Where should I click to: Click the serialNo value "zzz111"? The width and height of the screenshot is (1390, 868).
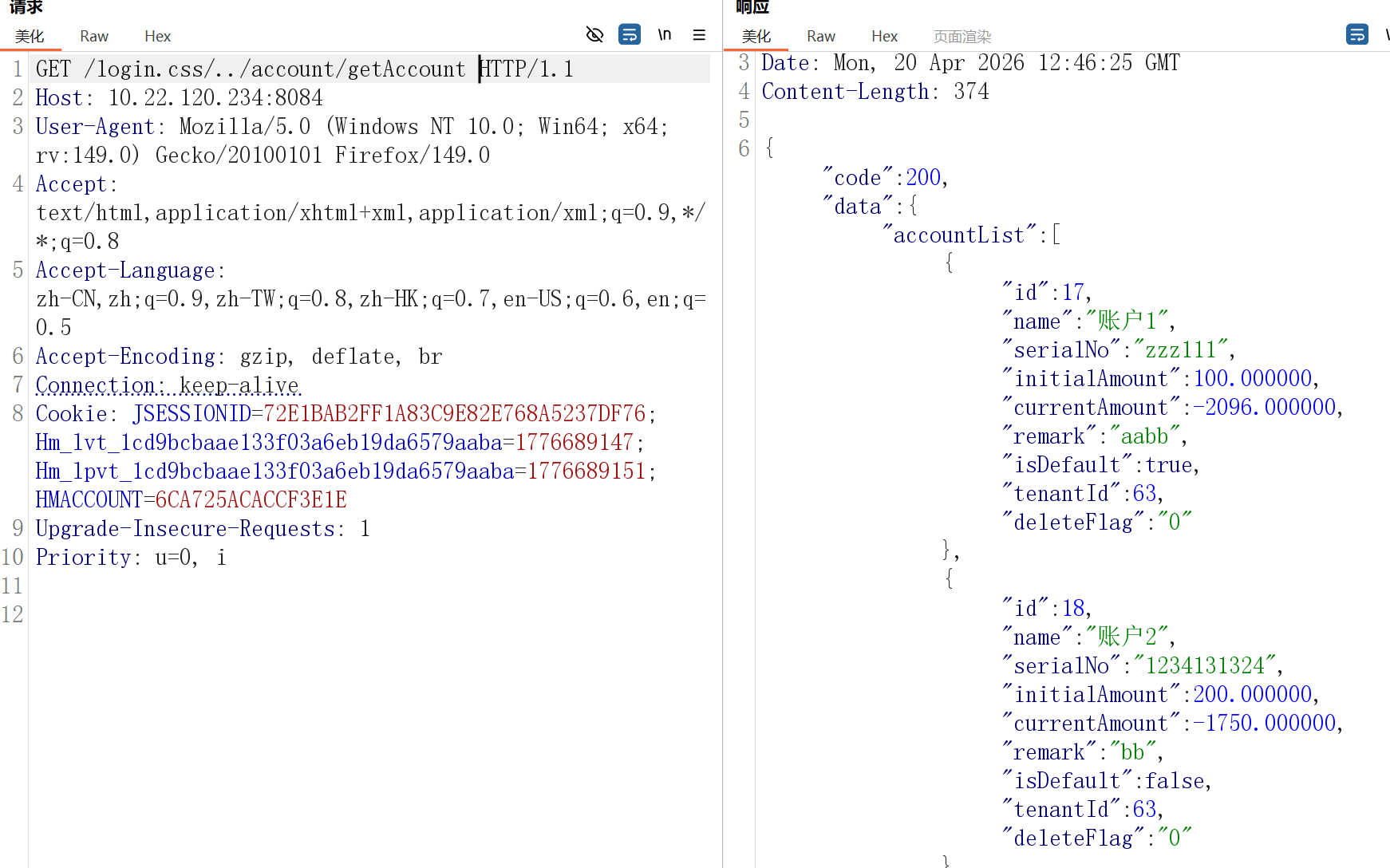(1180, 350)
